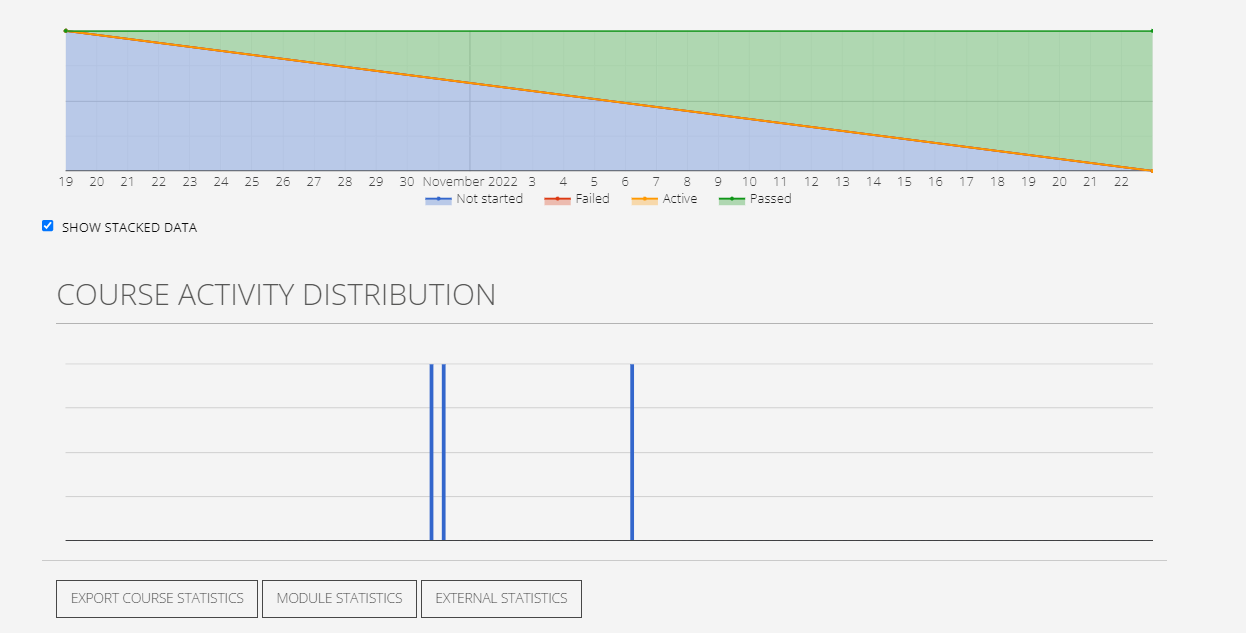Screen dimensions: 1246x633
Task: Click the orange data point at chart's bottom-right
Action: [1152, 171]
